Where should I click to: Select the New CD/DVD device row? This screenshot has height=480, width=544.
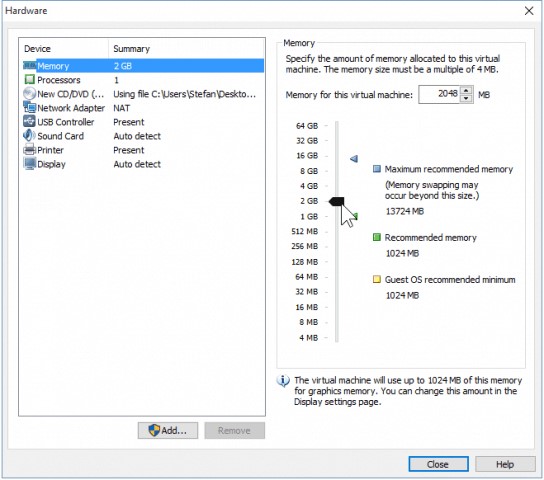(x=144, y=94)
